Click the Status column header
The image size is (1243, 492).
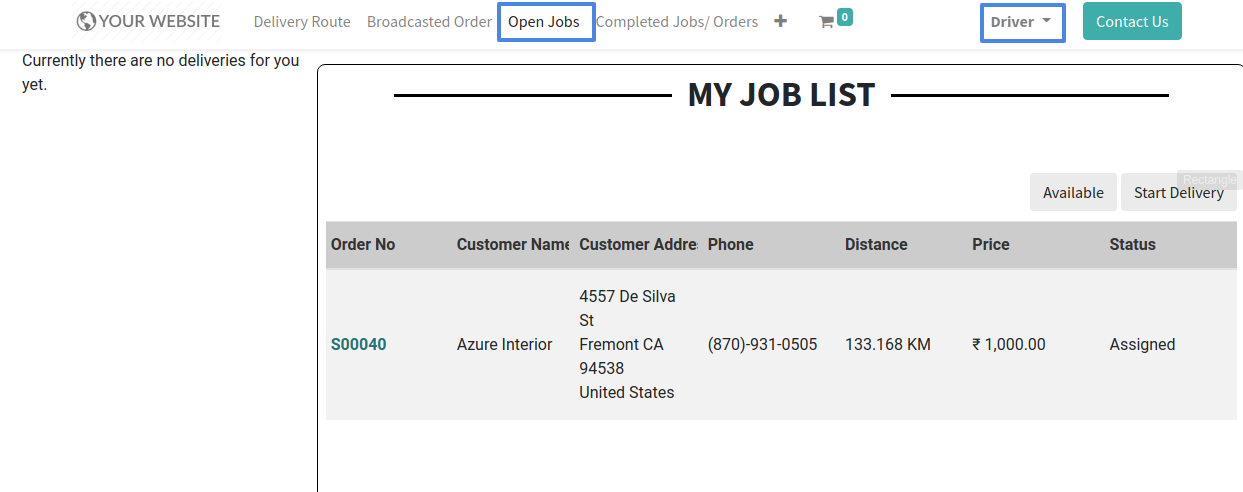click(x=1132, y=244)
